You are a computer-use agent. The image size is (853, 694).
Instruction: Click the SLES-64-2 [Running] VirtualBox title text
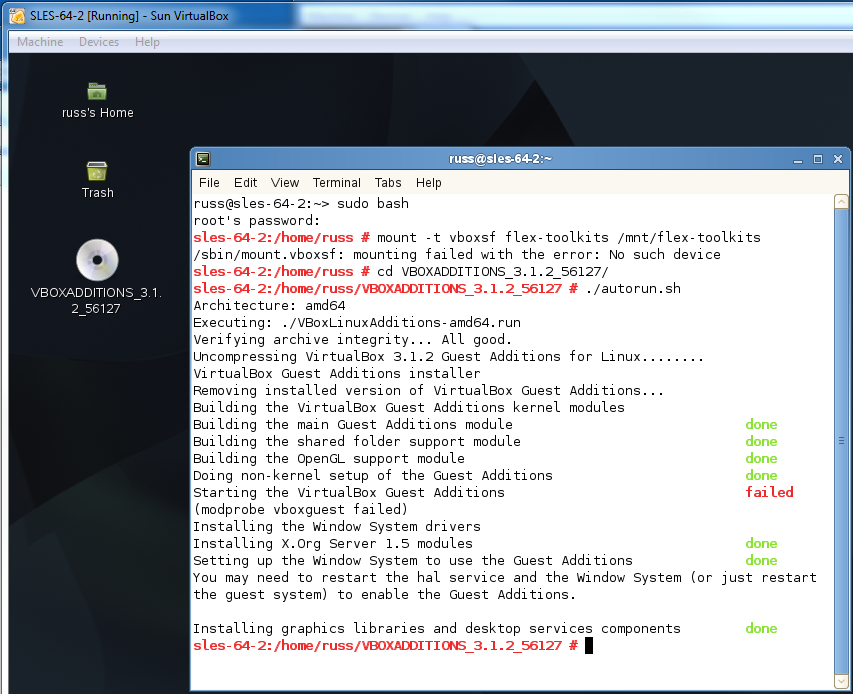pos(129,16)
